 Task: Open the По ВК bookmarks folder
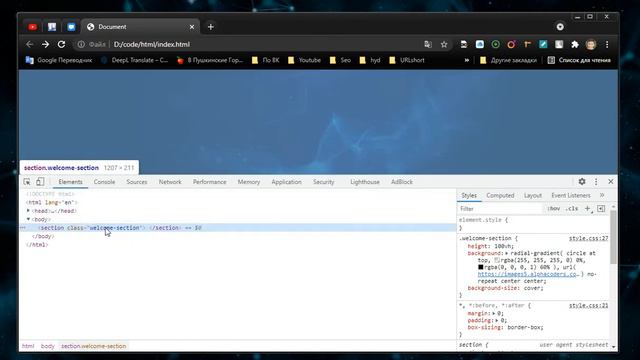tap(266, 60)
